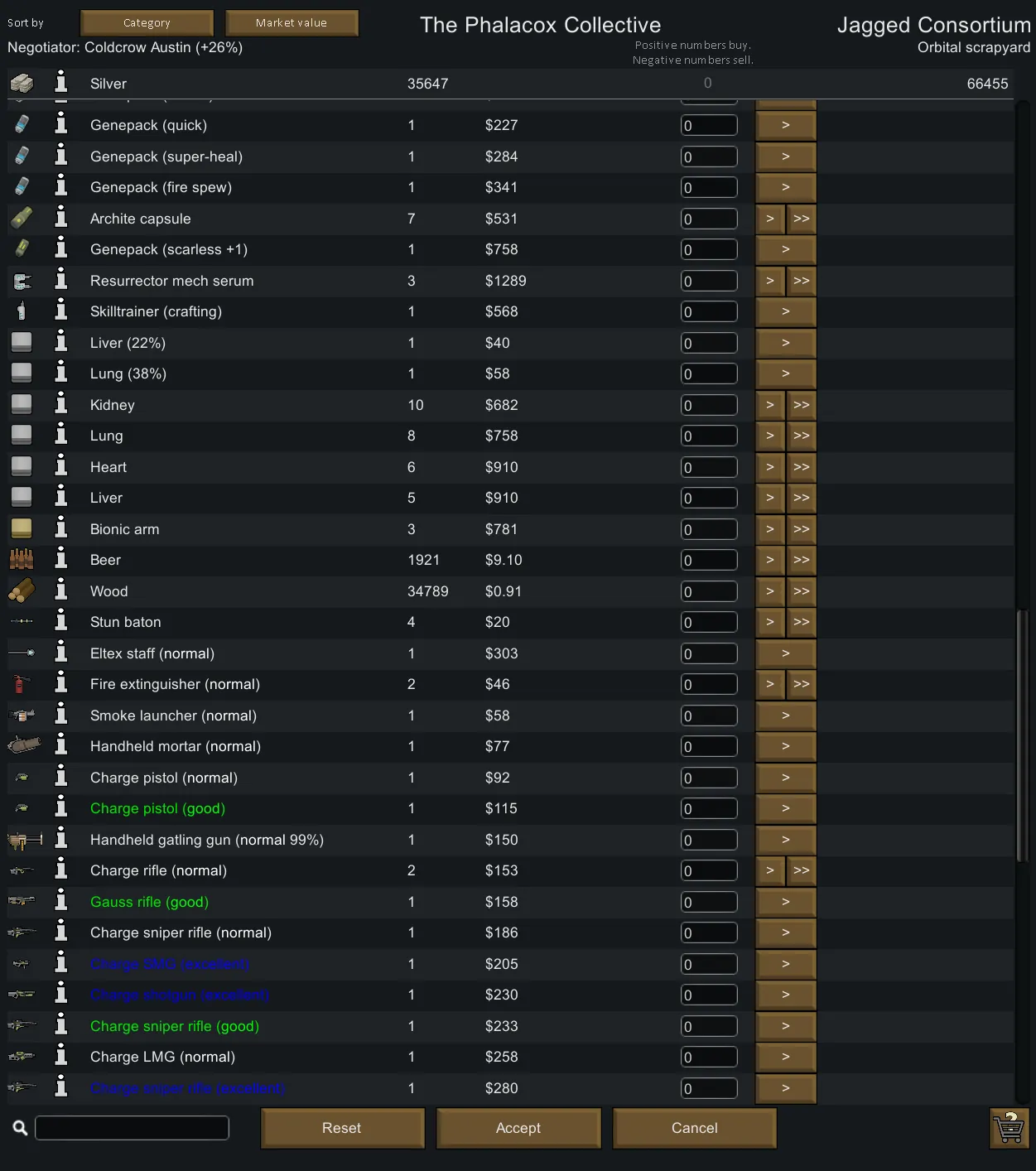Screen dimensions: 1036x1171
Task: Click the Wood logs icon
Action: click(22, 591)
